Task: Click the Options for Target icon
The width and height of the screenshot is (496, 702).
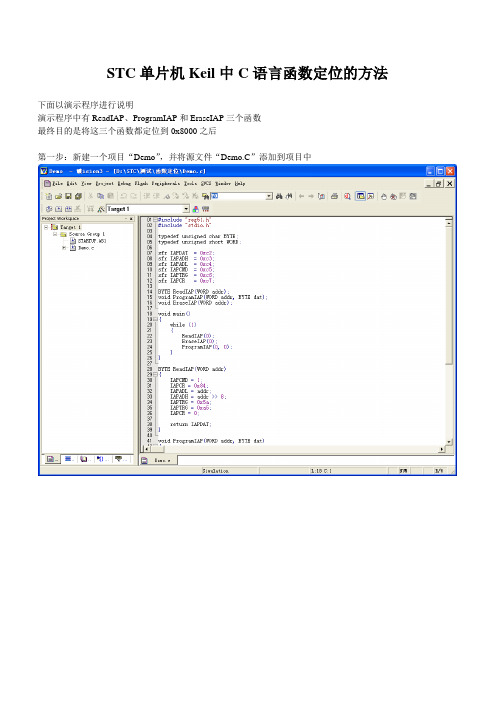Action: [x=100, y=209]
